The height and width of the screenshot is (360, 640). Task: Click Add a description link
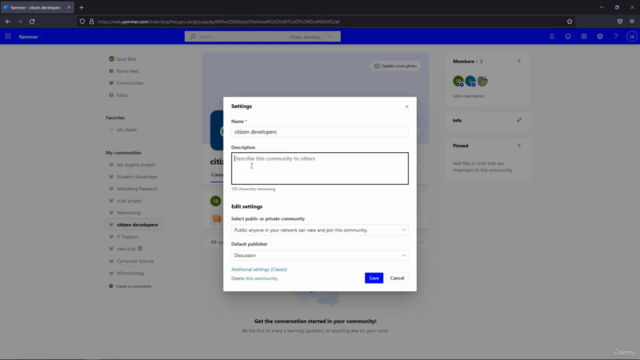(468, 96)
